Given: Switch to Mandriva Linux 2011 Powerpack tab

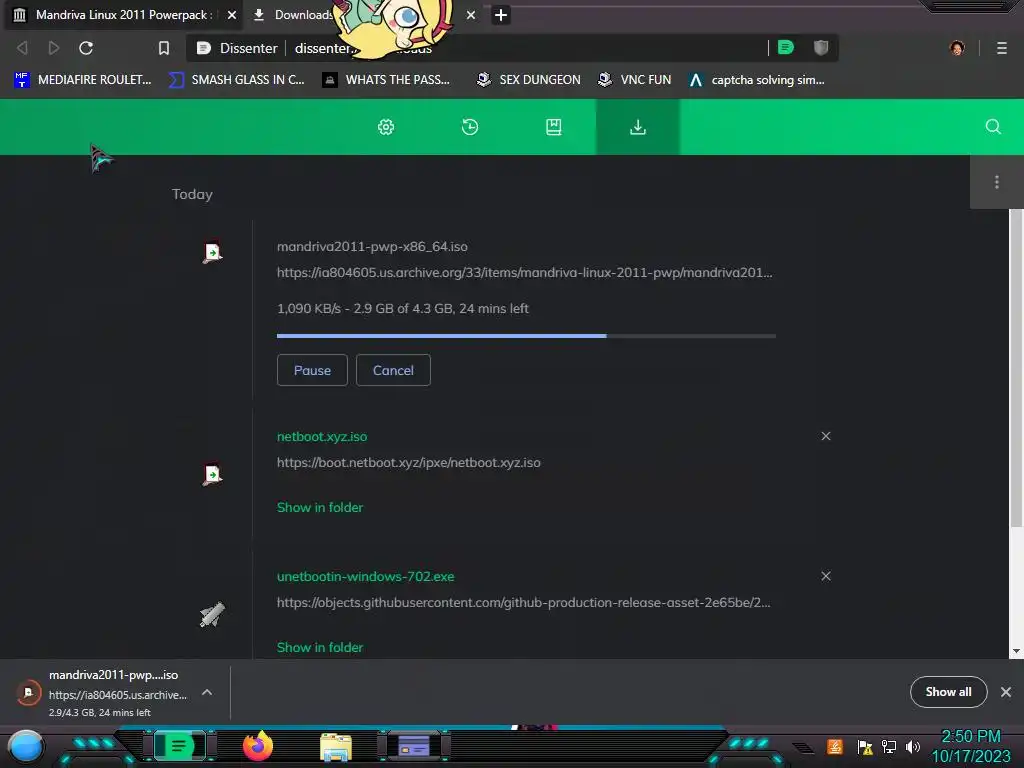Looking at the screenshot, I should tap(124, 15).
